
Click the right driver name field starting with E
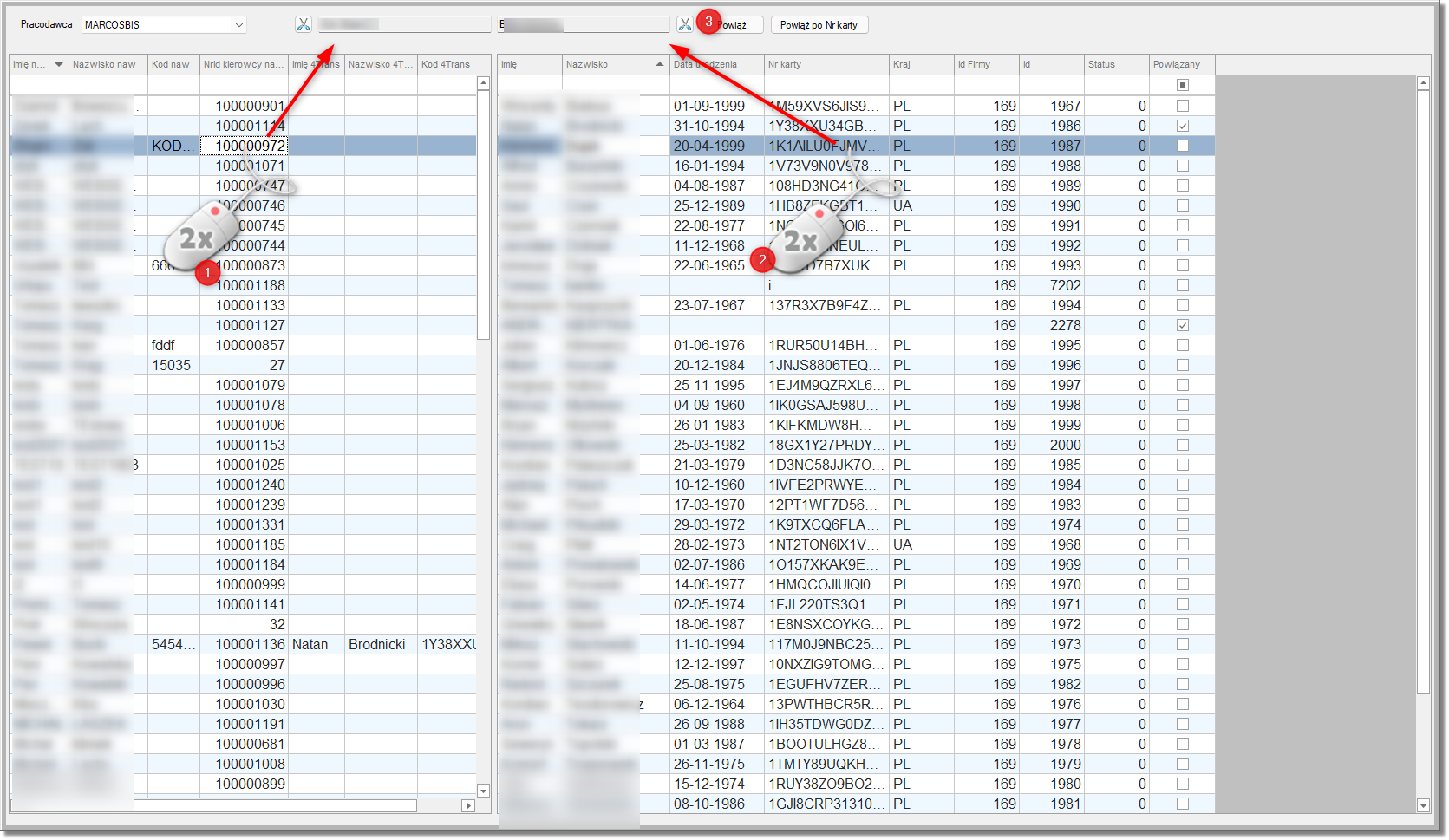[x=584, y=25]
